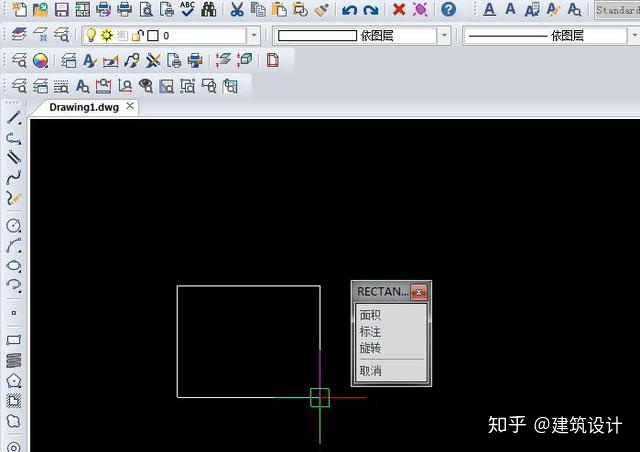Image resolution: width=640 pixels, height=452 pixels.
Task: Click the printer icon in third toolbar row
Action: [195, 61]
